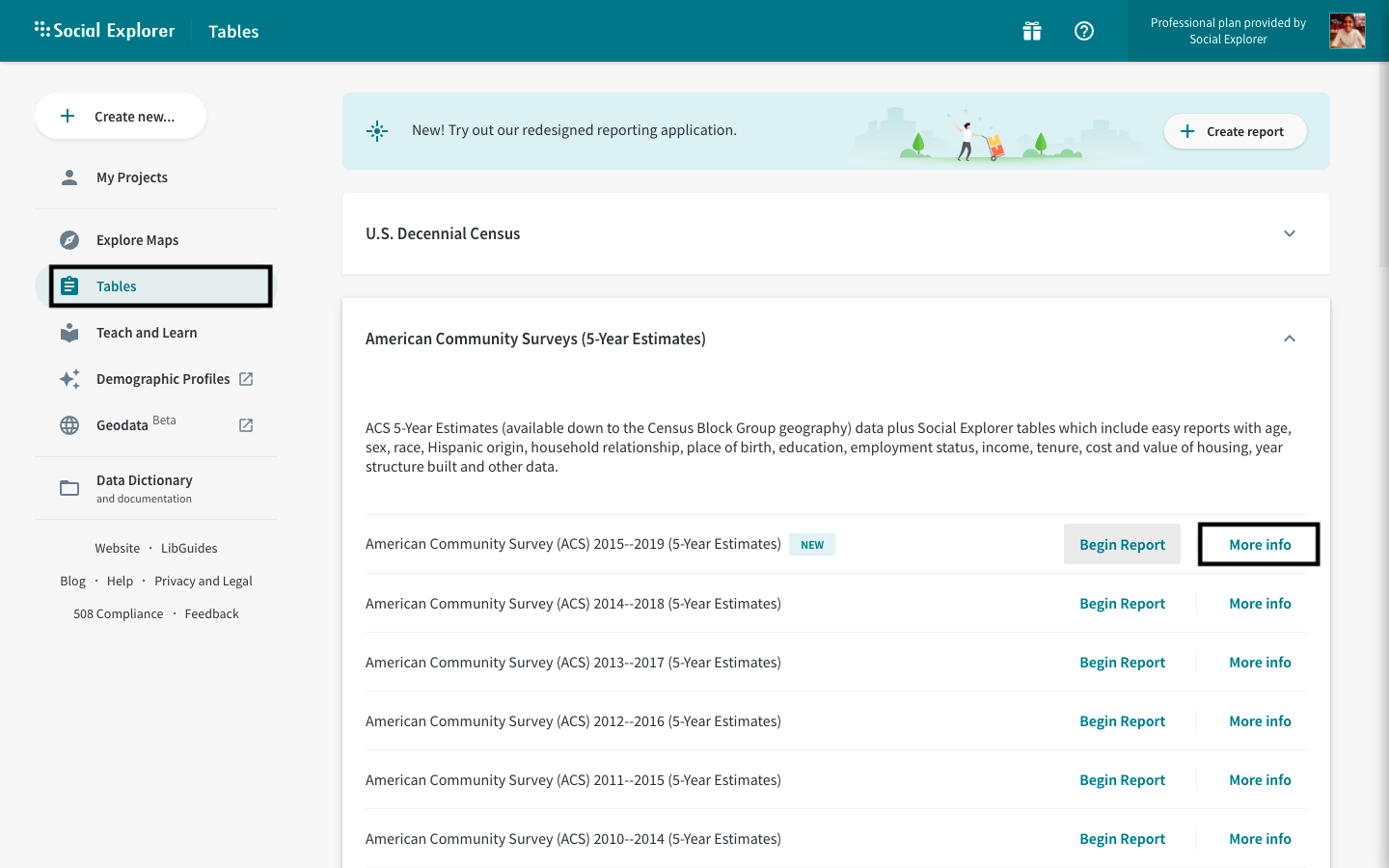Begin Report for ACS 2013--2017
Image resolution: width=1389 pixels, height=868 pixels.
1122,662
